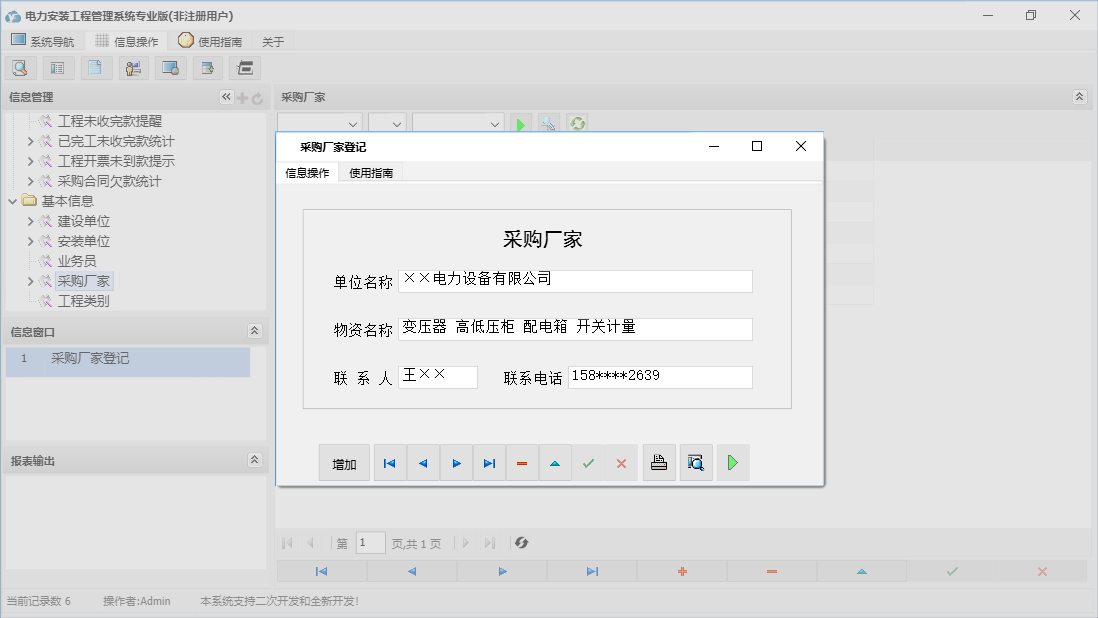Collapse the 基本信息 folder
This screenshot has height=618, width=1098.
click(x=12, y=200)
